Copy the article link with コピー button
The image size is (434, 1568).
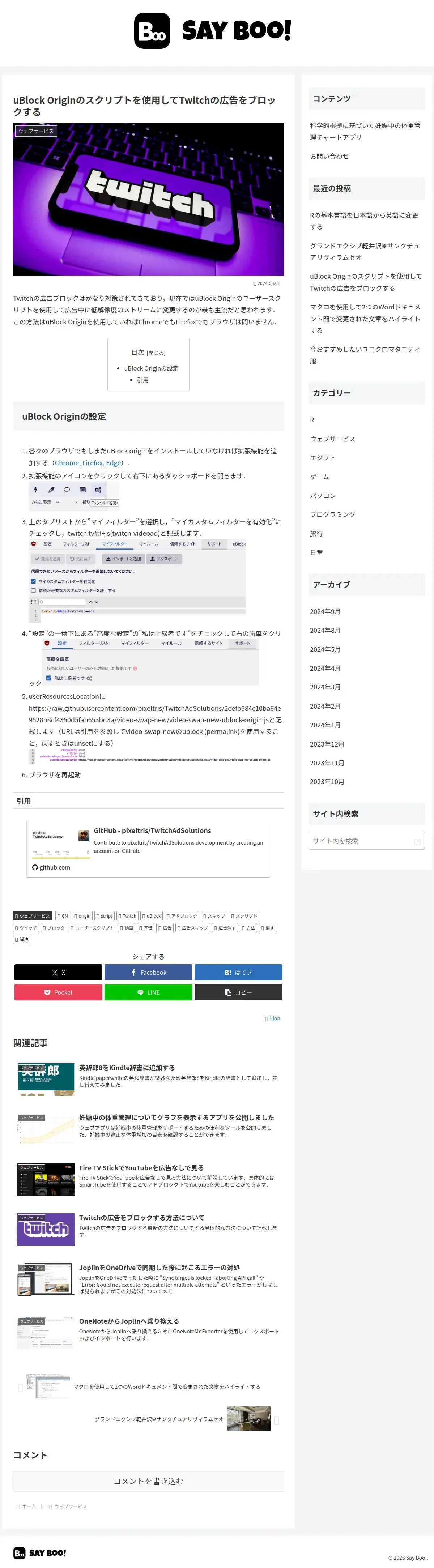point(239,992)
